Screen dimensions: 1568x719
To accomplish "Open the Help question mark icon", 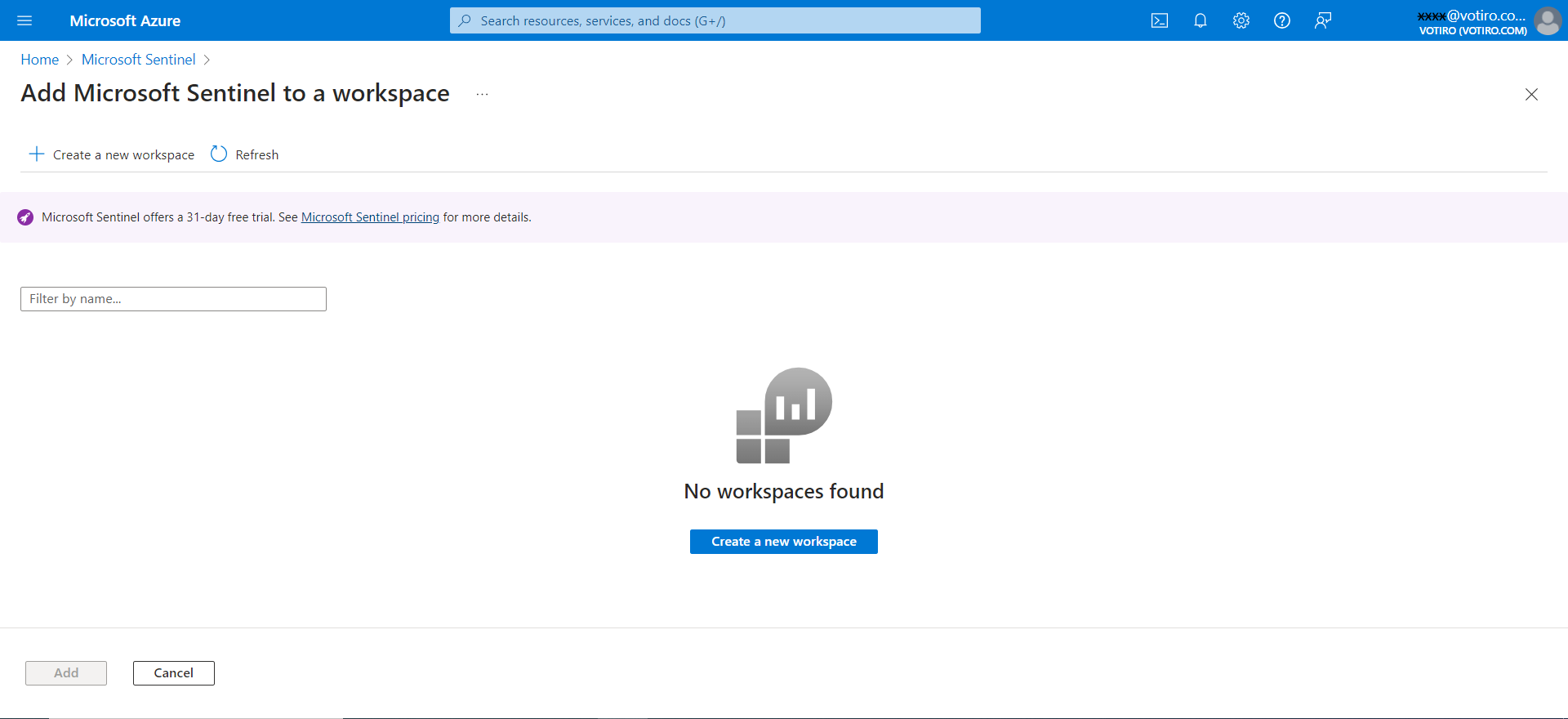I will 1282,20.
